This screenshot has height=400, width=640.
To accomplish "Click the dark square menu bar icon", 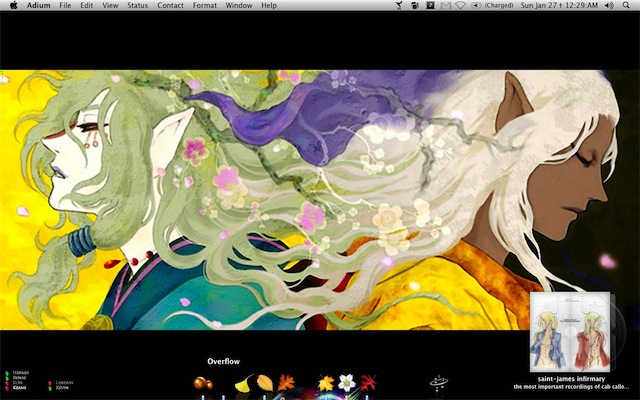I will click(x=430, y=5).
